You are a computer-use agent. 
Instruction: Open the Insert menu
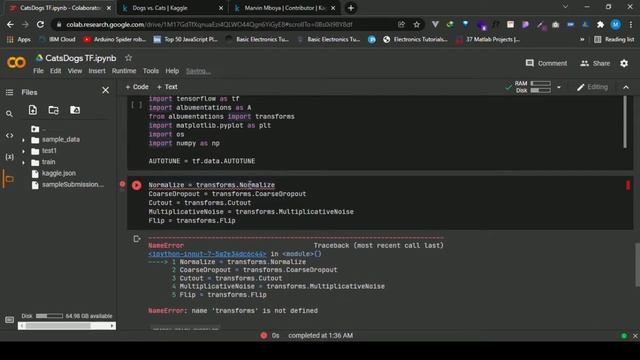97,71
